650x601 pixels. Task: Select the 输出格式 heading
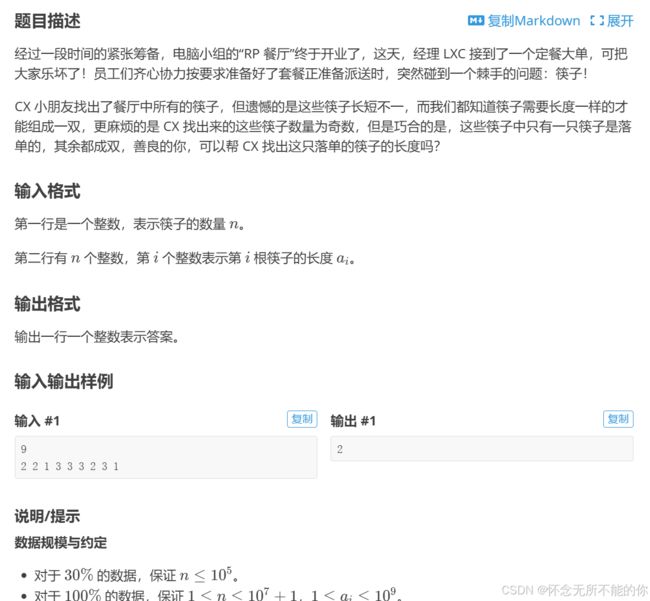click(47, 304)
